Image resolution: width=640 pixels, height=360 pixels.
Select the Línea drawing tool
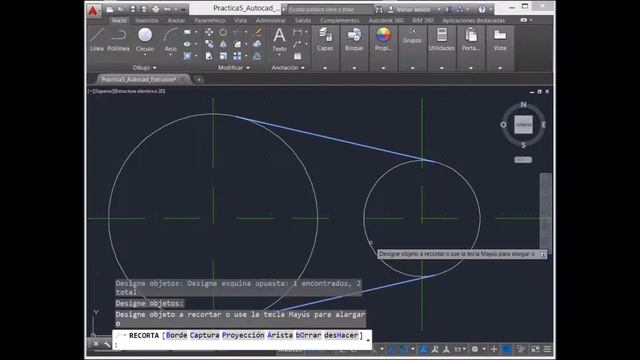(97, 40)
